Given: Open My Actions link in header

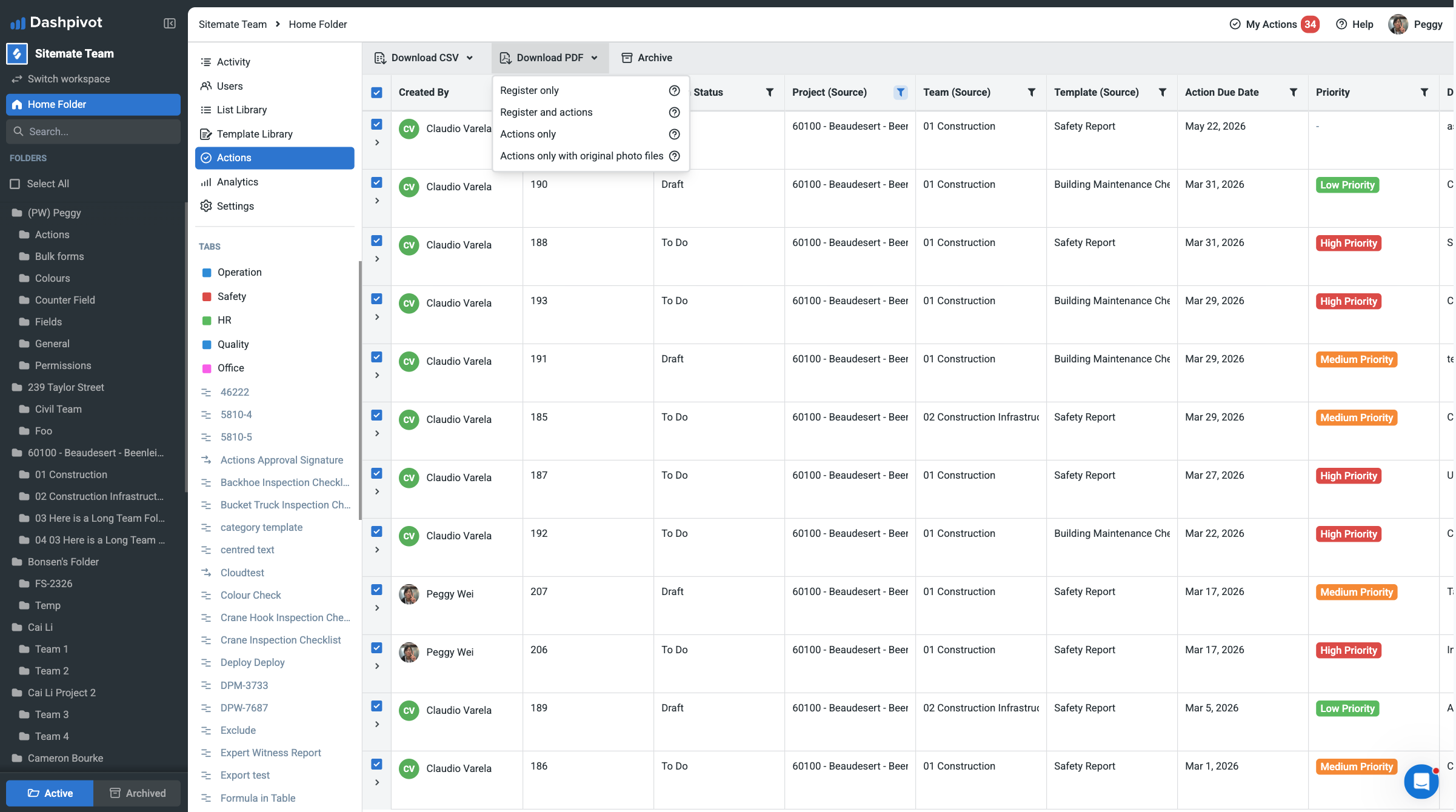Looking at the screenshot, I should 1271,24.
